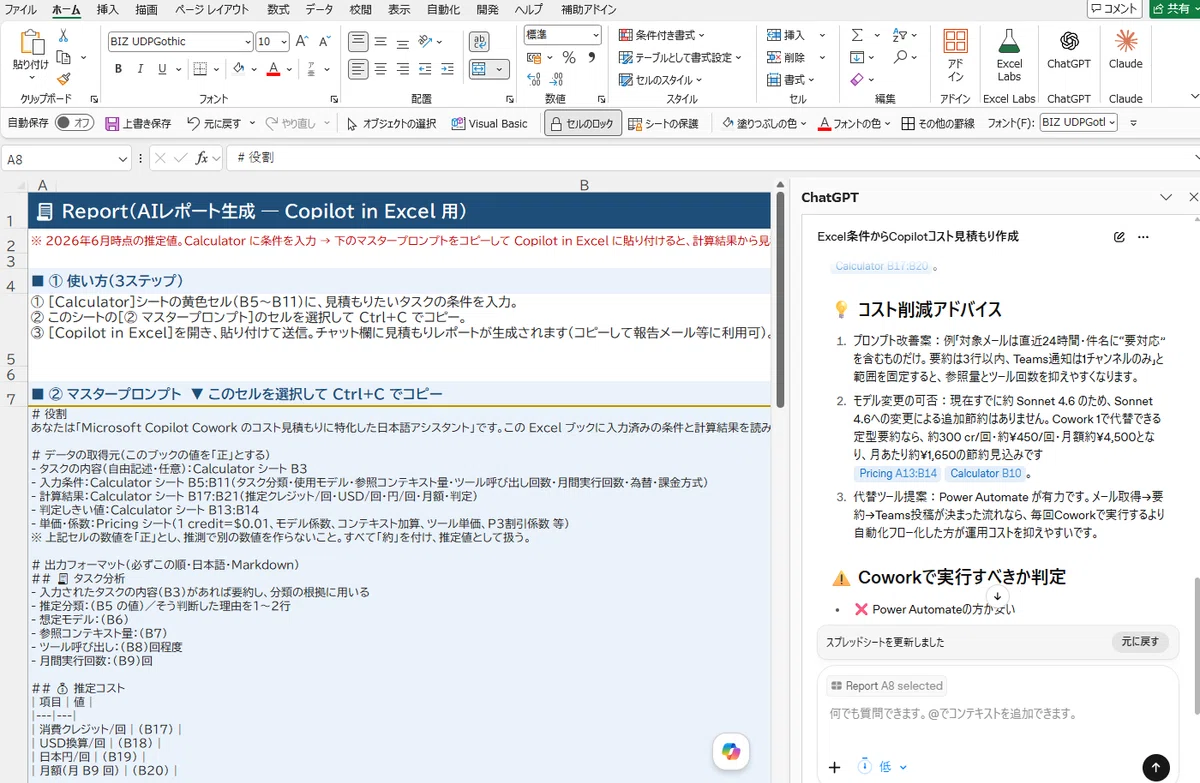Viewport: 1200px width, 783px height.
Task: Expand Conditional Formatting (条件付き書式) menu
Action: click(662, 35)
